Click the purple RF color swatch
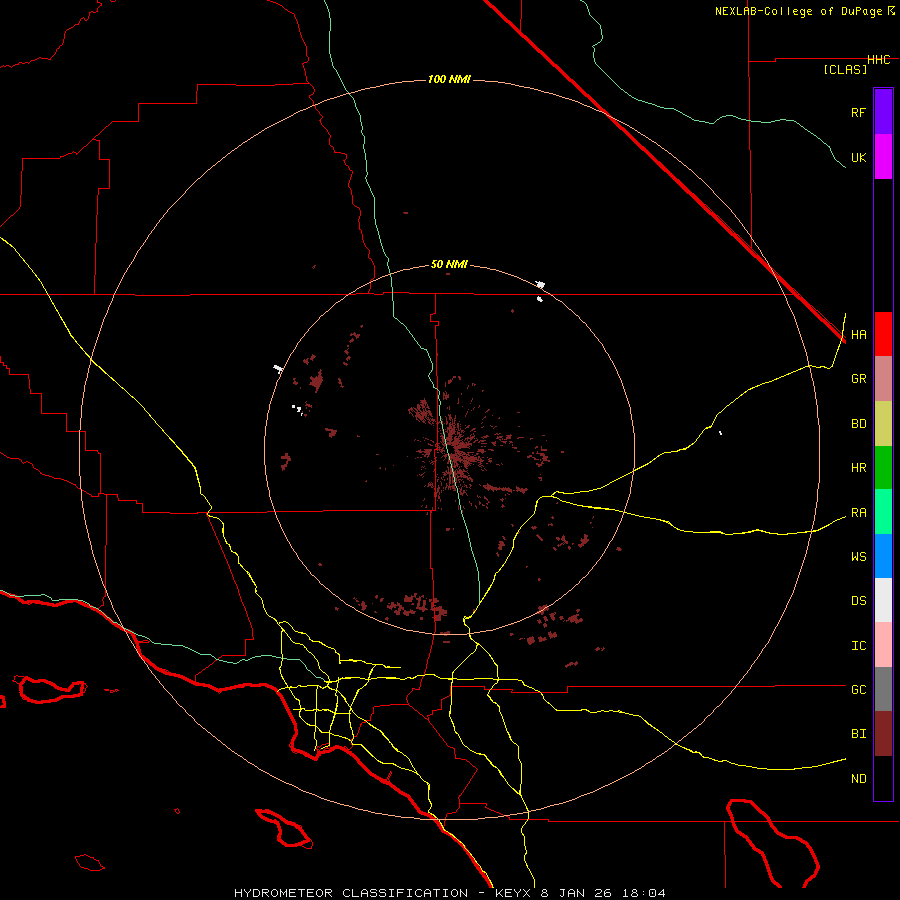900x900 pixels. pos(883,112)
